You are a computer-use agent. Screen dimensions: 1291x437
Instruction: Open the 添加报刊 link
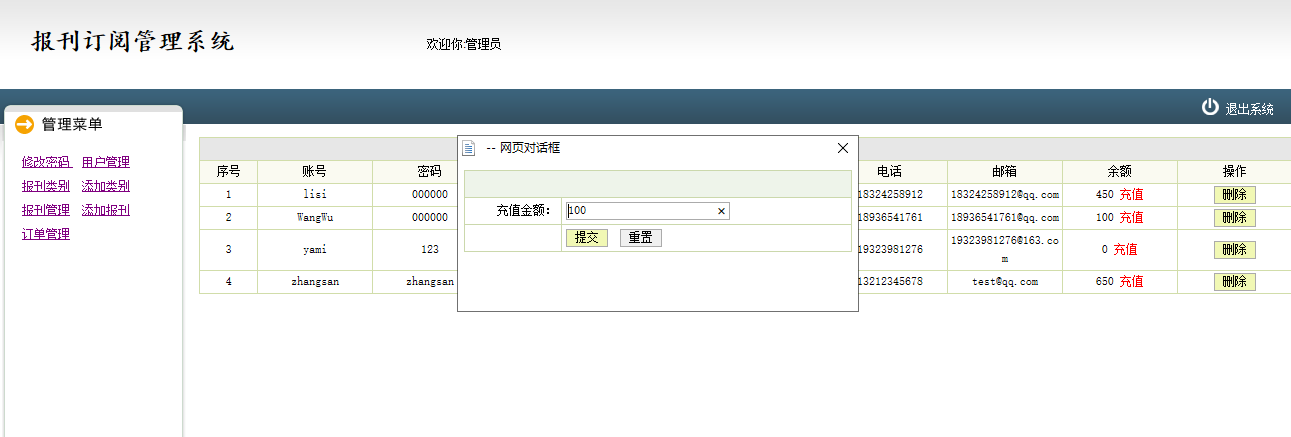tap(106, 210)
